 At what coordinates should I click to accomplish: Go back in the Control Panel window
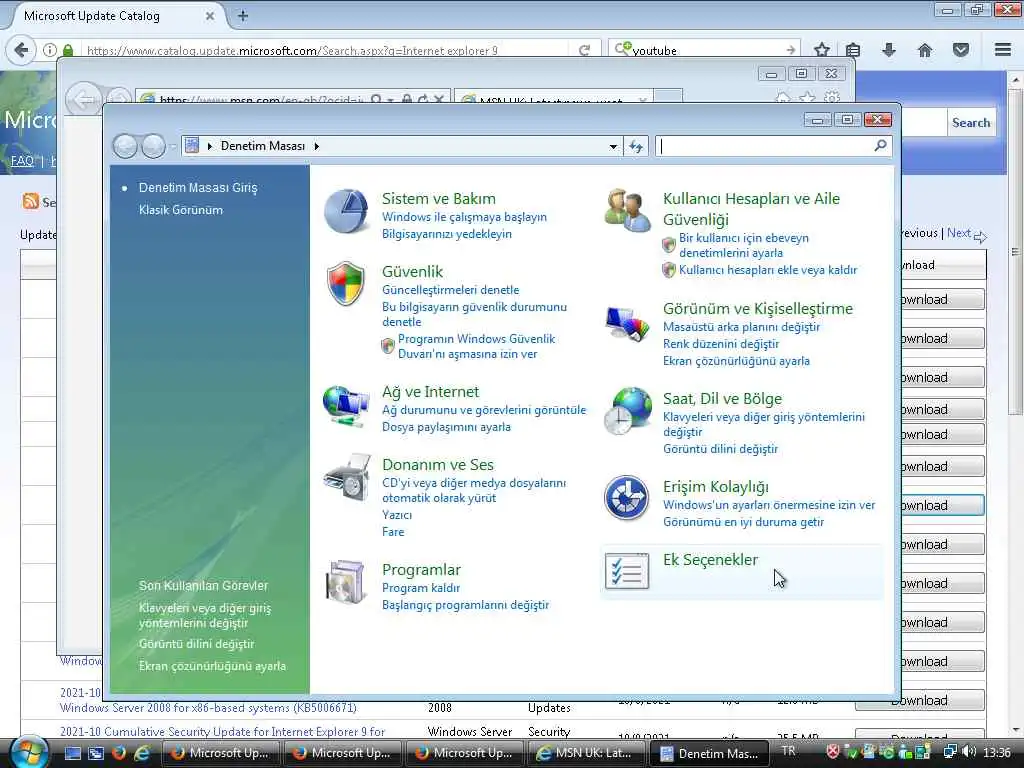click(x=125, y=146)
